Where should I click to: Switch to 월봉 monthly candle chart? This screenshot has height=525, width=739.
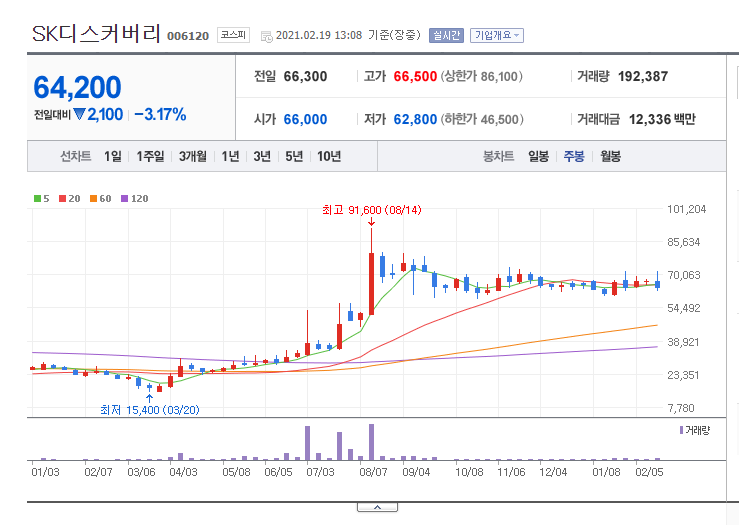coord(610,156)
